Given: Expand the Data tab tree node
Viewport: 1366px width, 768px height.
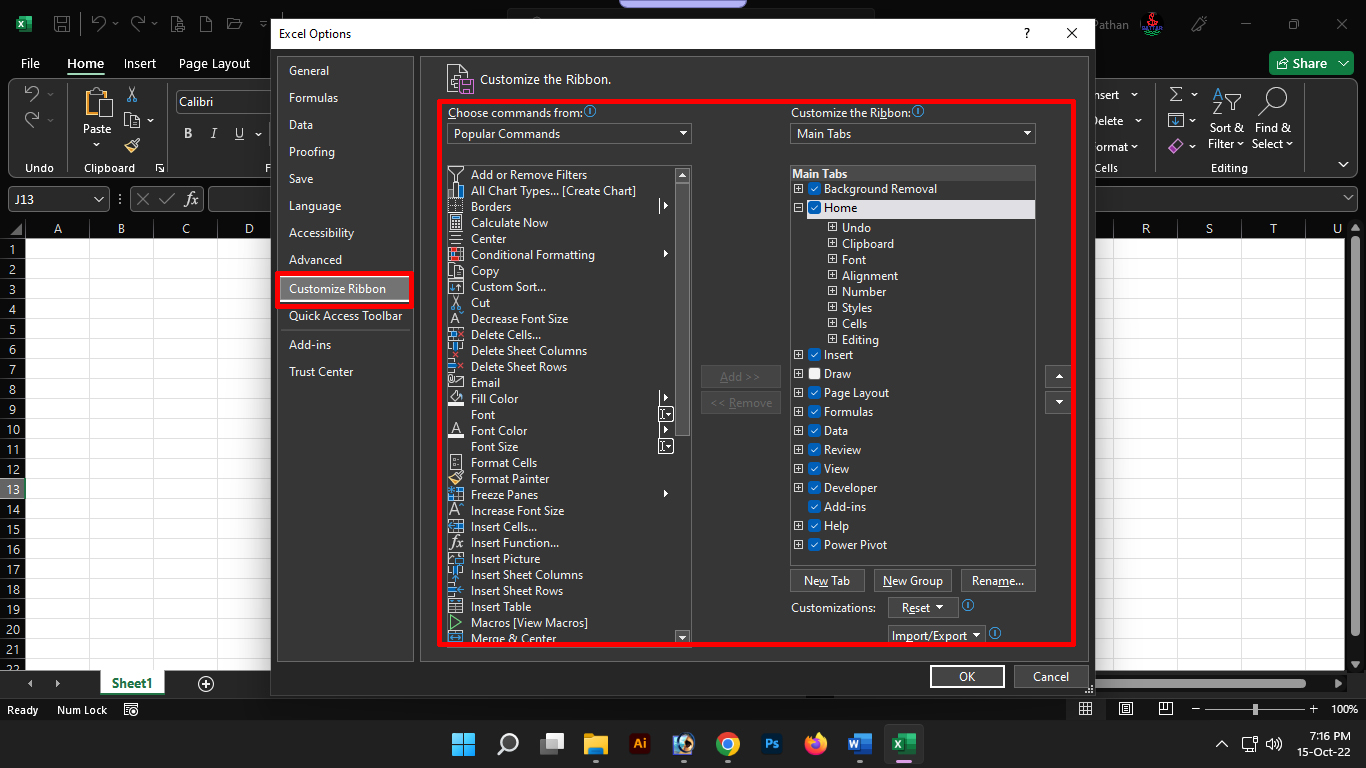Looking at the screenshot, I should [798, 431].
